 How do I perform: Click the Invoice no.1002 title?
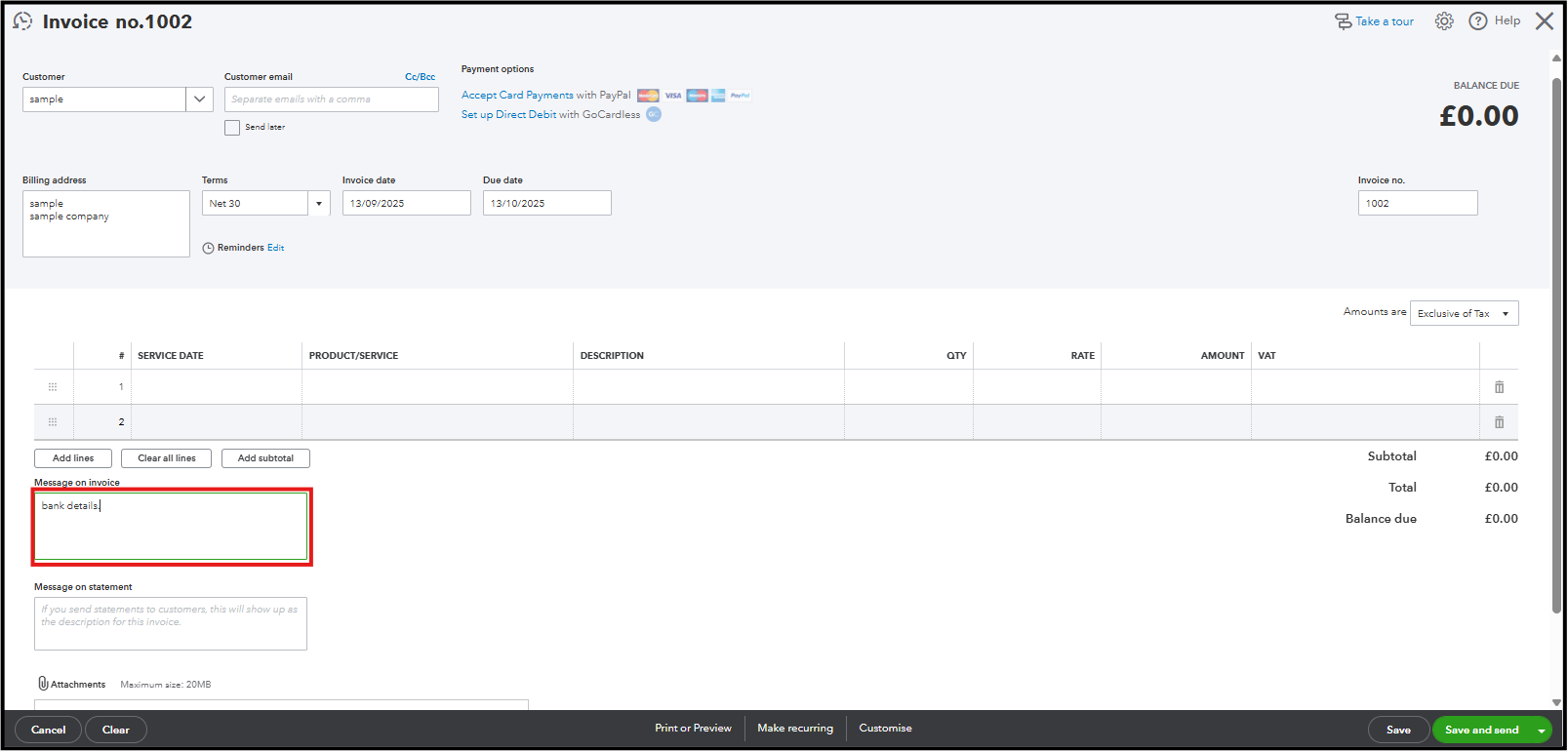[x=117, y=21]
